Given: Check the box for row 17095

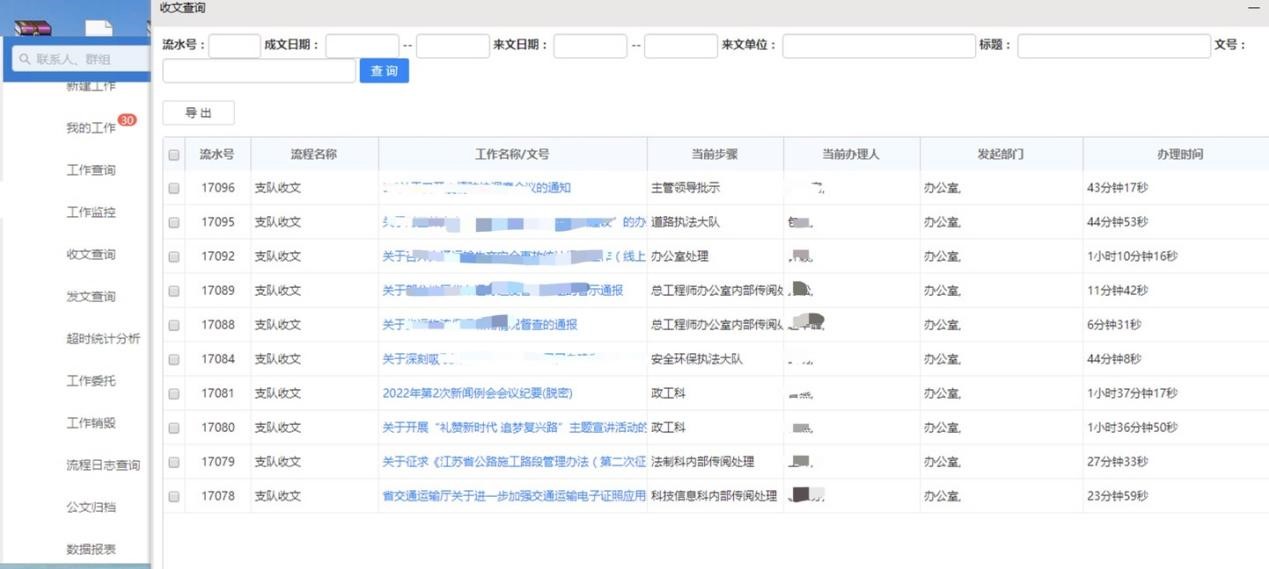Looking at the screenshot, I should (x=174, y=222).
